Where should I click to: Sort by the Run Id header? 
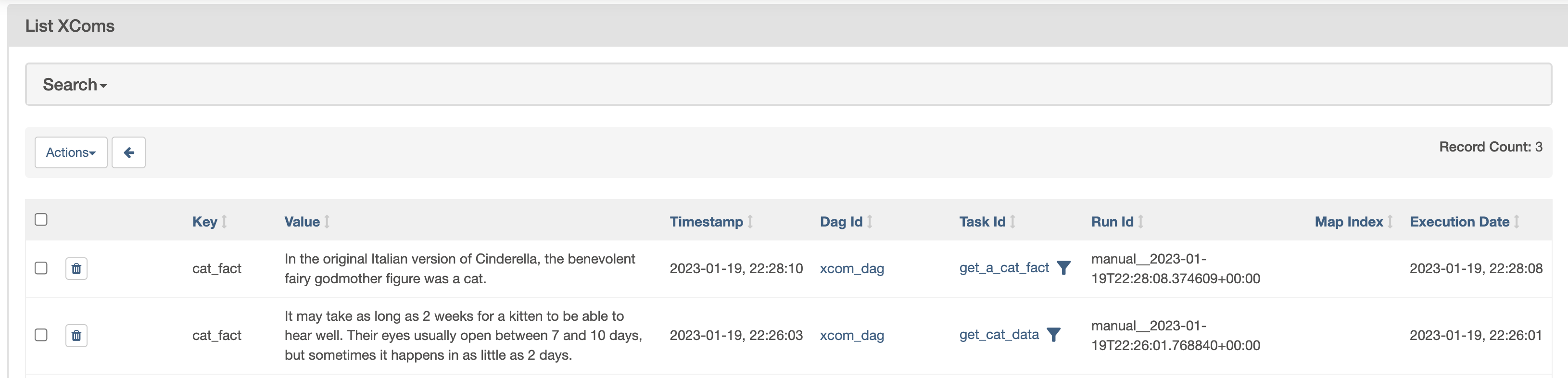point(1112,222)
